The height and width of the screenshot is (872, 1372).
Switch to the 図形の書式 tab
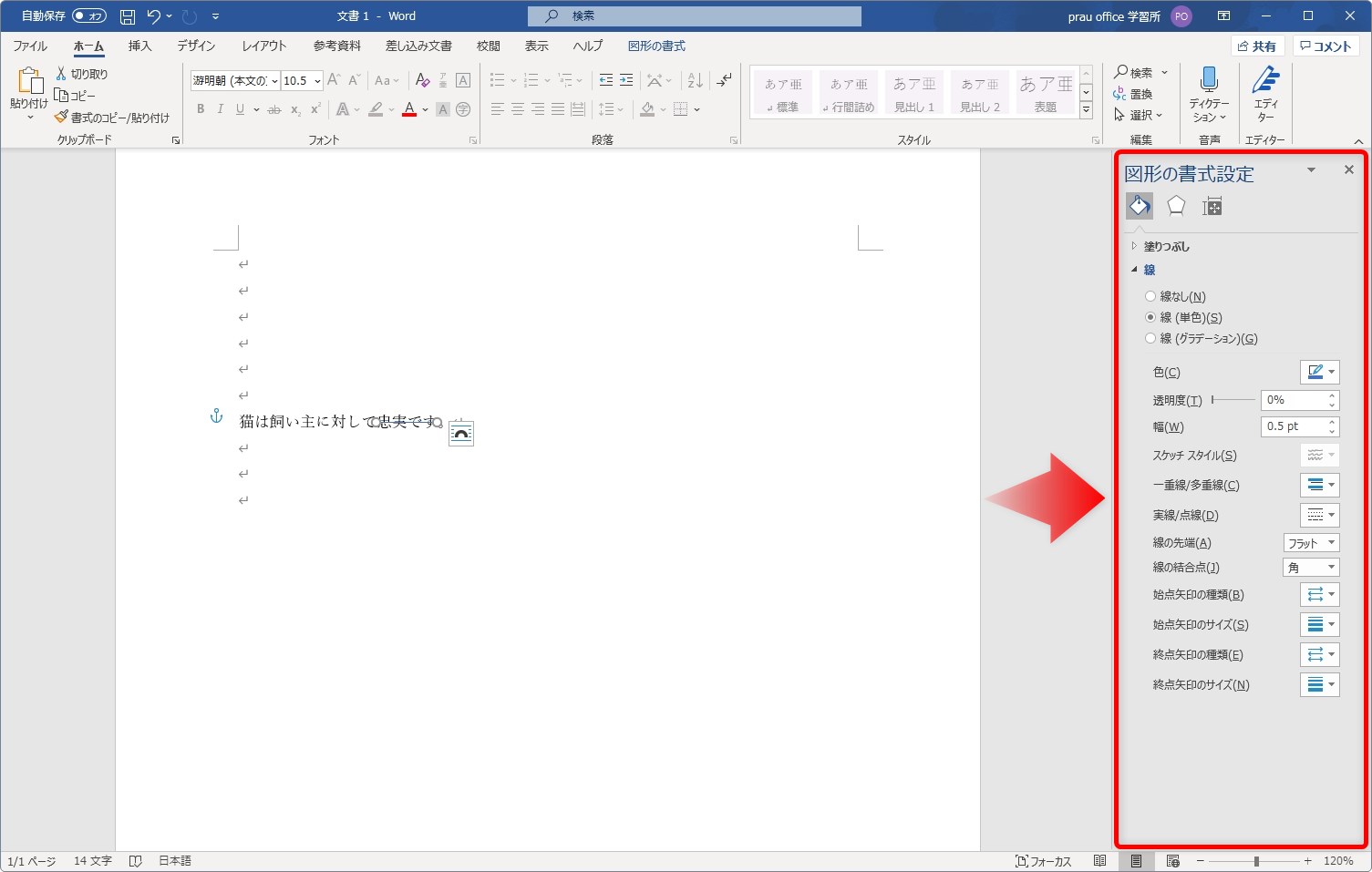pos(656,46)
